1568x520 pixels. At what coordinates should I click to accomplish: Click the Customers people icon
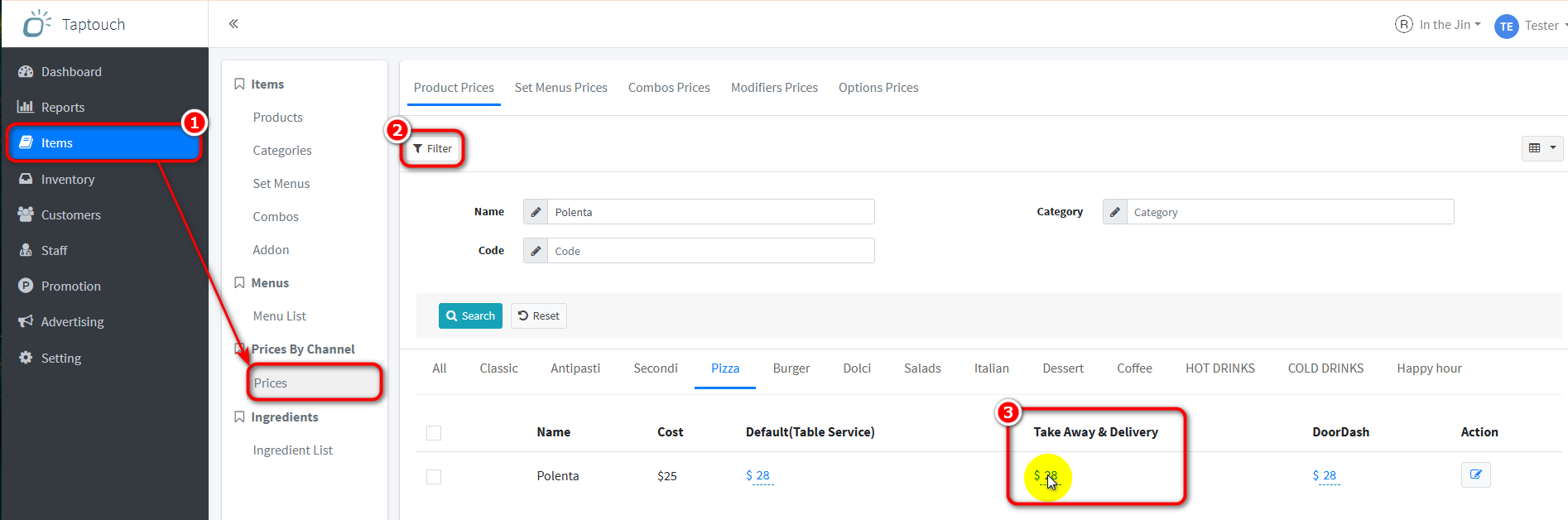click(x=26, y=214)
